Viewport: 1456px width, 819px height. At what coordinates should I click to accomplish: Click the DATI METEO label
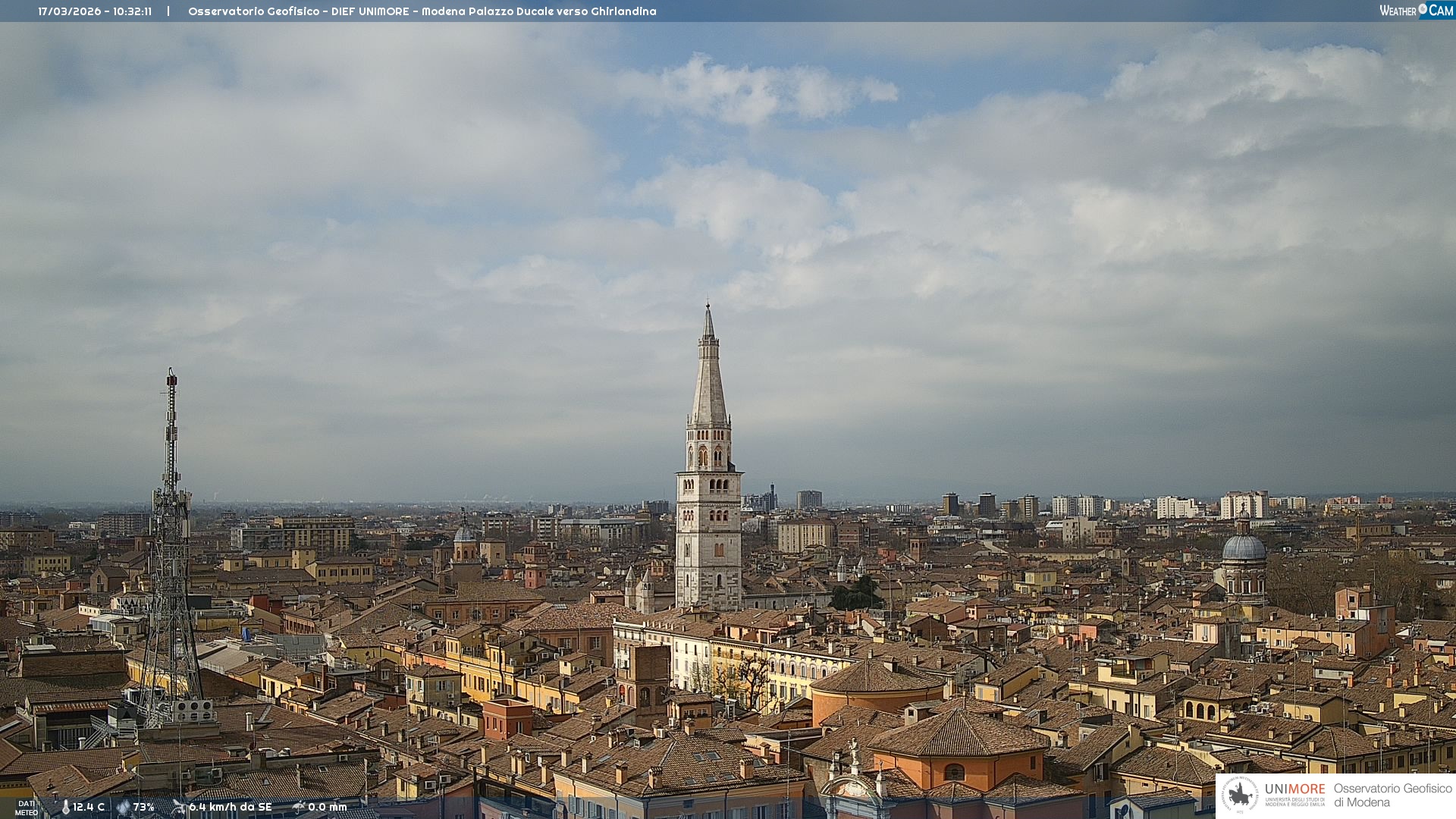[26, 808]
